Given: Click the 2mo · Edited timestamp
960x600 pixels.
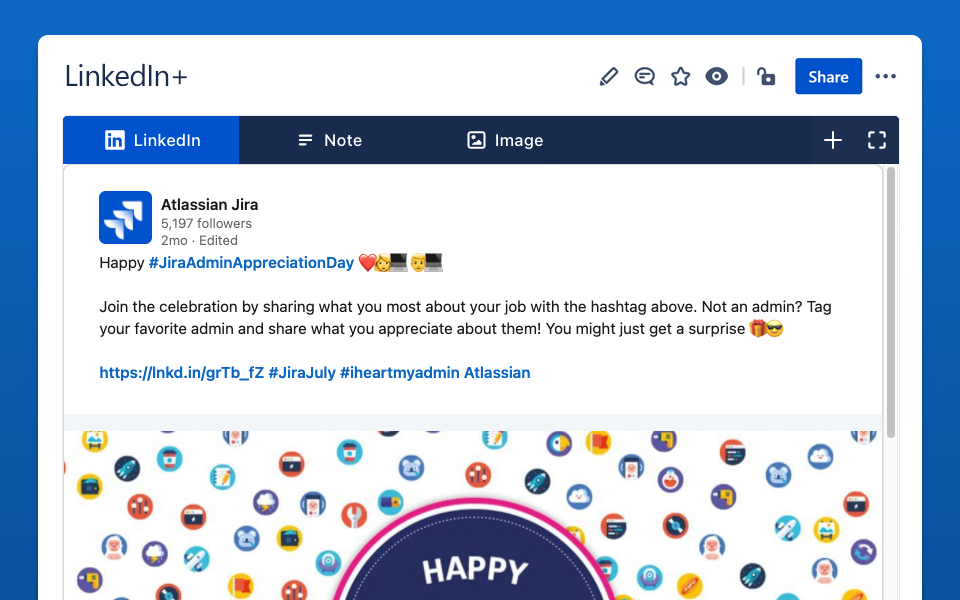Looking at the screenshot, I should [199, 241].
